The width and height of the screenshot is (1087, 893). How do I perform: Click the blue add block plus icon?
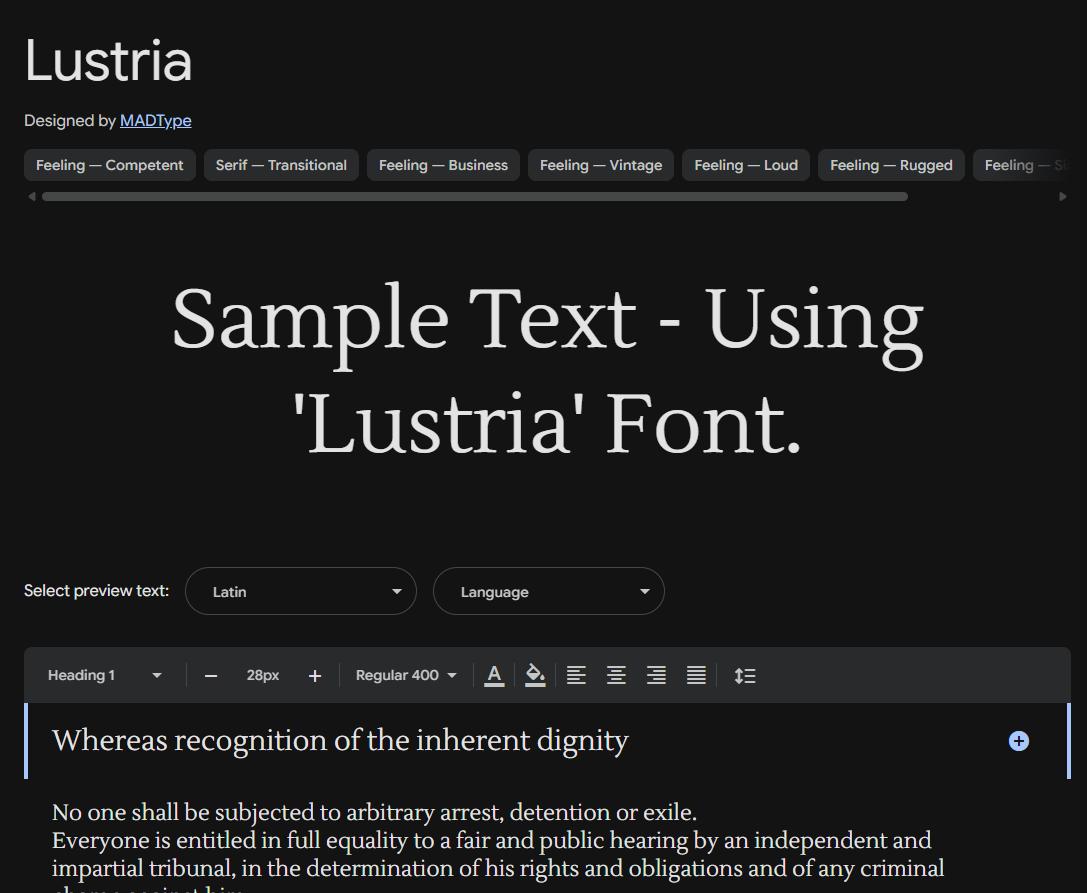[x=1018, y=741]
